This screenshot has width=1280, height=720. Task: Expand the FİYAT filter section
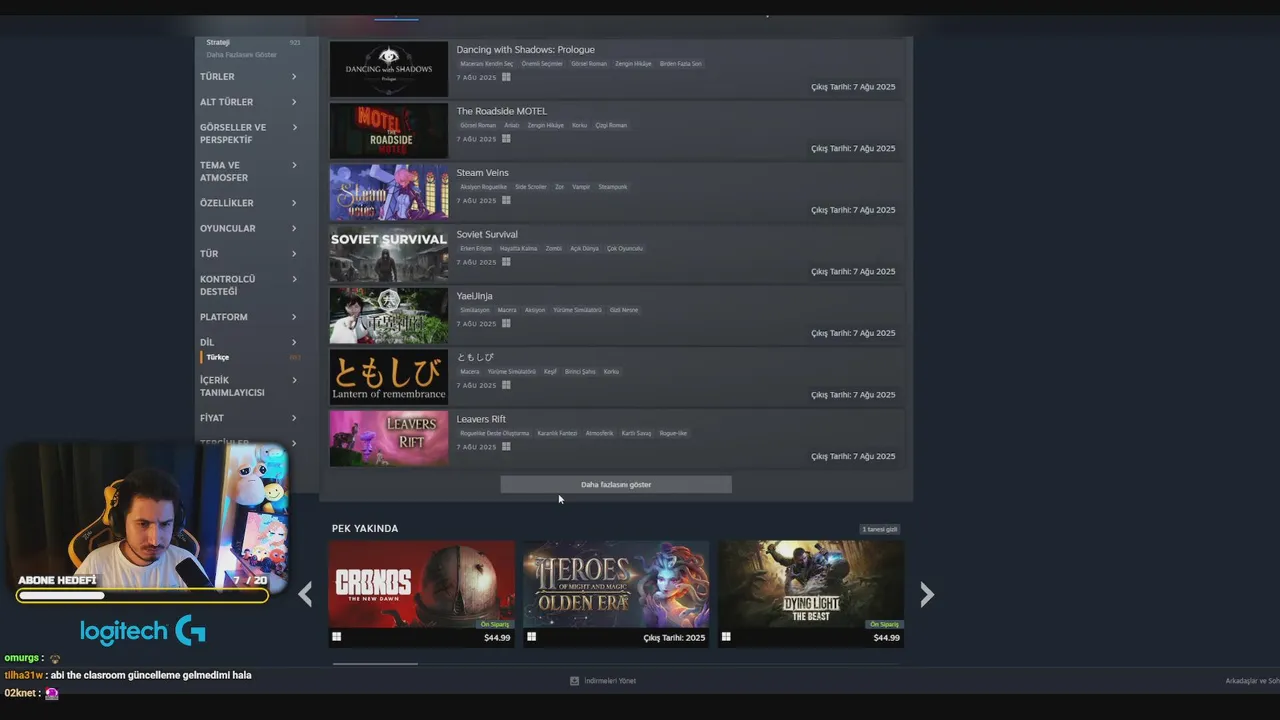(x=249, y=418)
